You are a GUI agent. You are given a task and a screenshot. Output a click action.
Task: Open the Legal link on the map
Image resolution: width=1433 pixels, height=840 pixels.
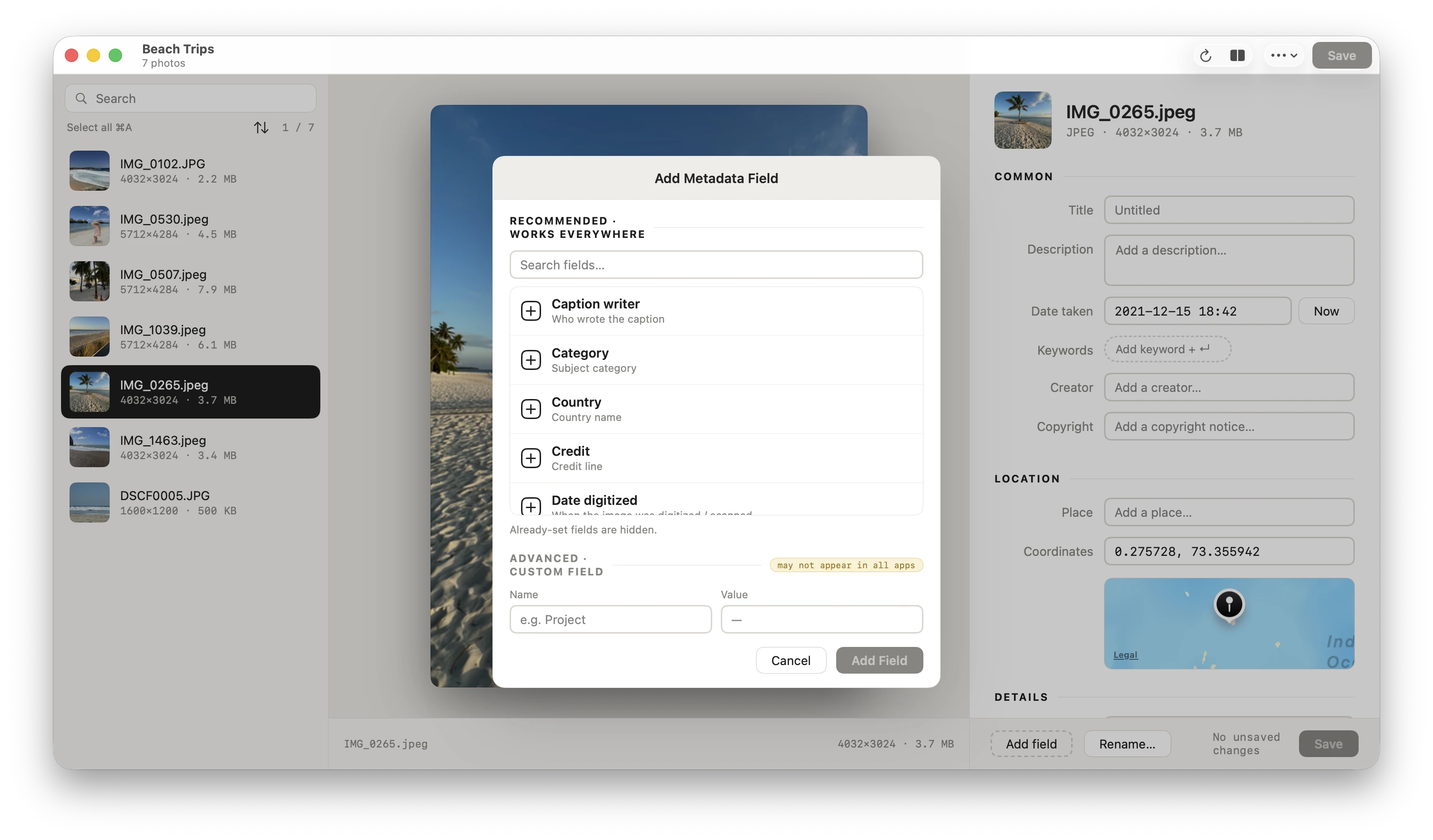[x=1125, y=655]
